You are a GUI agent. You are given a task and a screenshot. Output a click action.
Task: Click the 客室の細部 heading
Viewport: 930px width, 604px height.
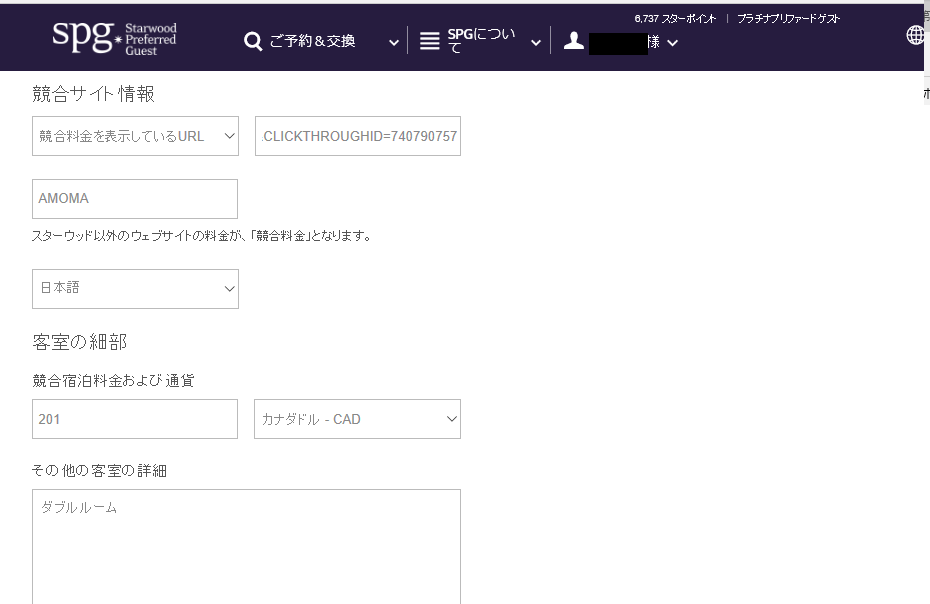click(x=79, y=342)
